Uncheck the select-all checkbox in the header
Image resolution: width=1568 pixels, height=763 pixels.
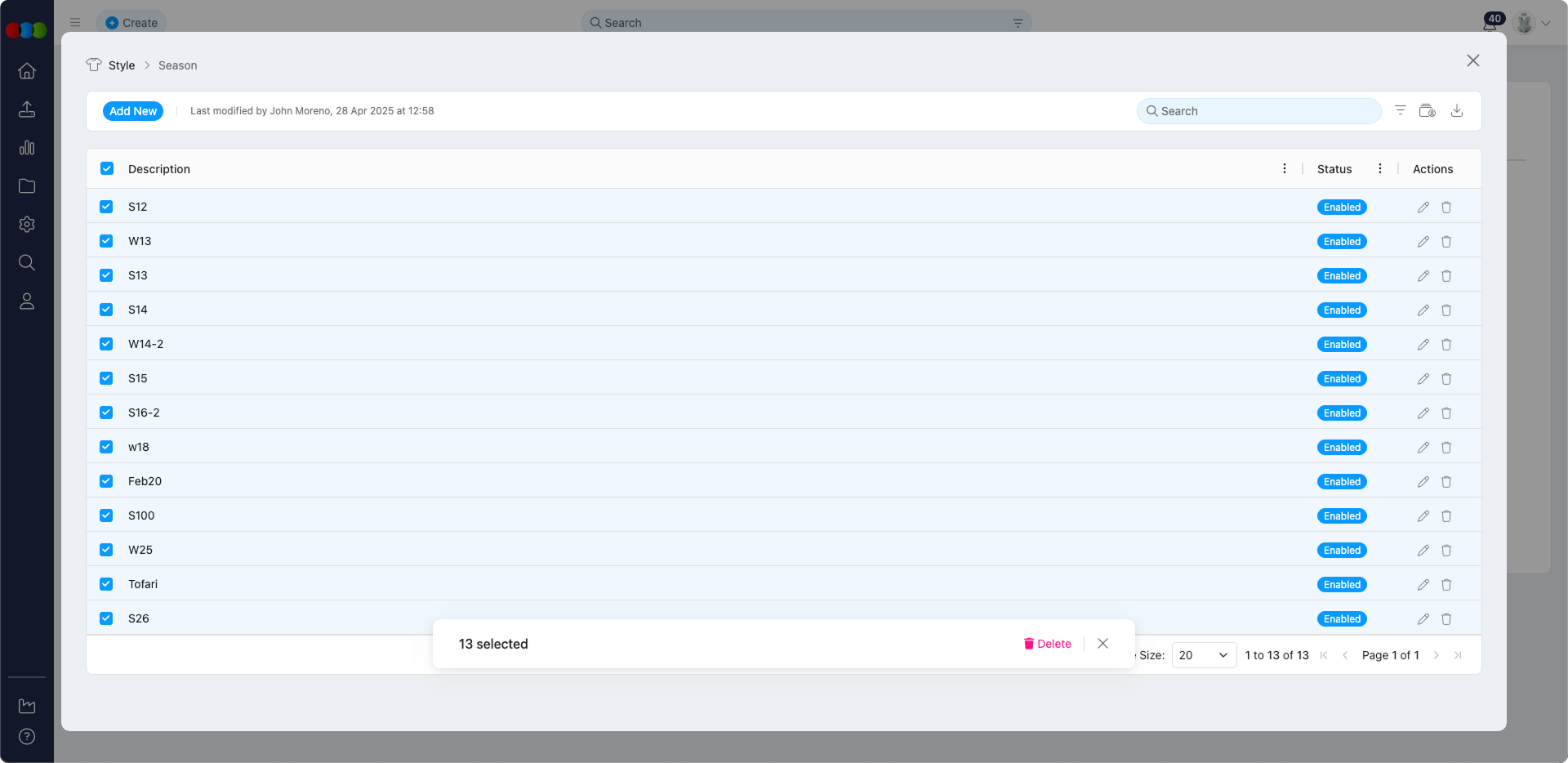point(107,169)
